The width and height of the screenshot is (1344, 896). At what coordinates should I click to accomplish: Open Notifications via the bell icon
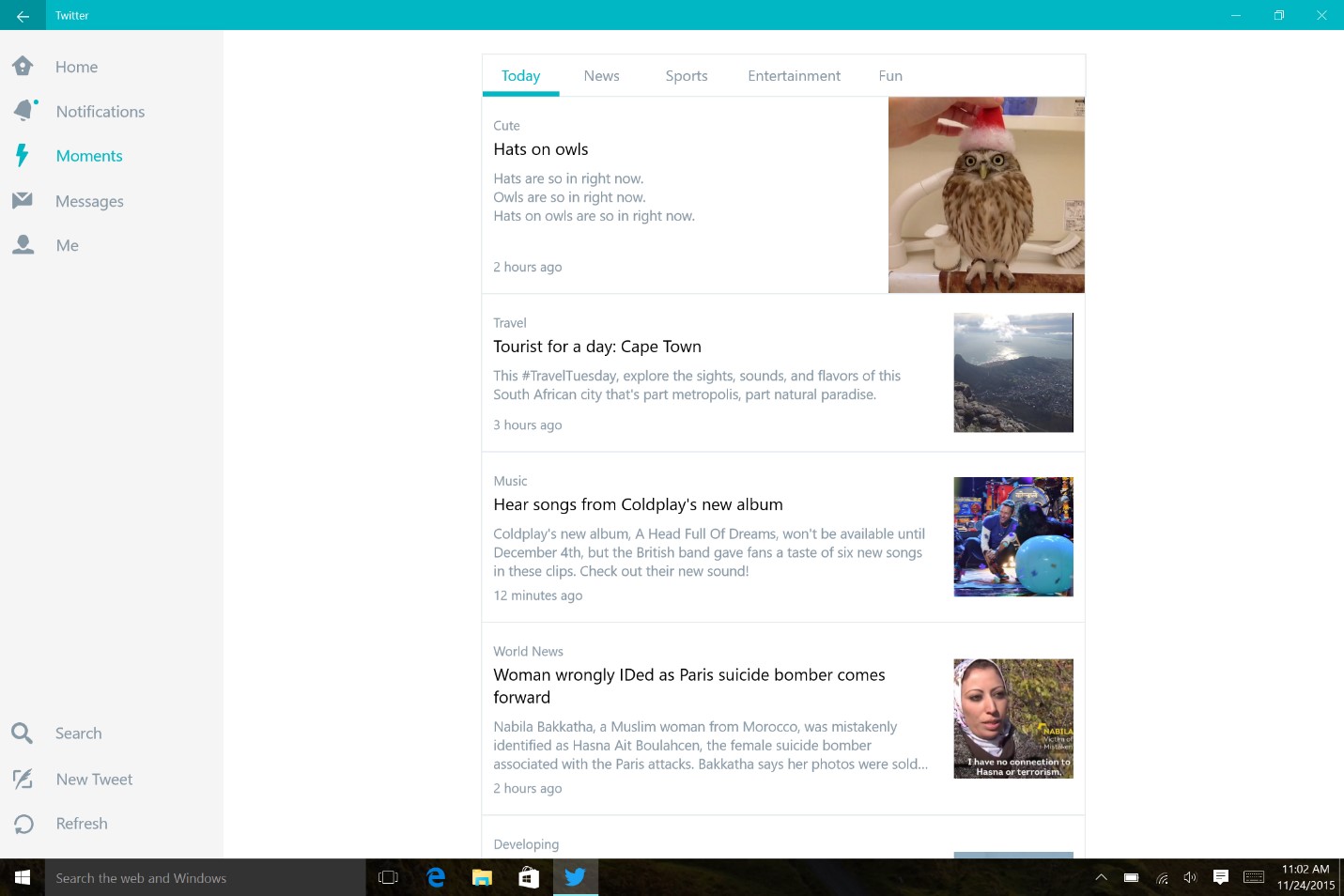coord(24,111)
